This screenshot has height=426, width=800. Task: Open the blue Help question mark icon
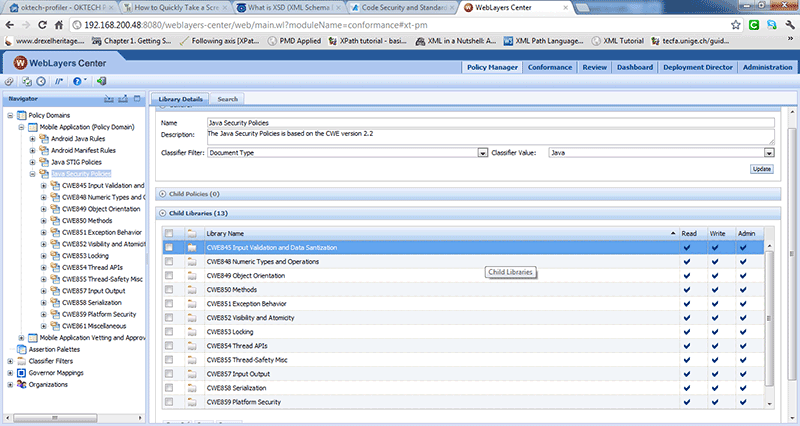coord(77,82)
